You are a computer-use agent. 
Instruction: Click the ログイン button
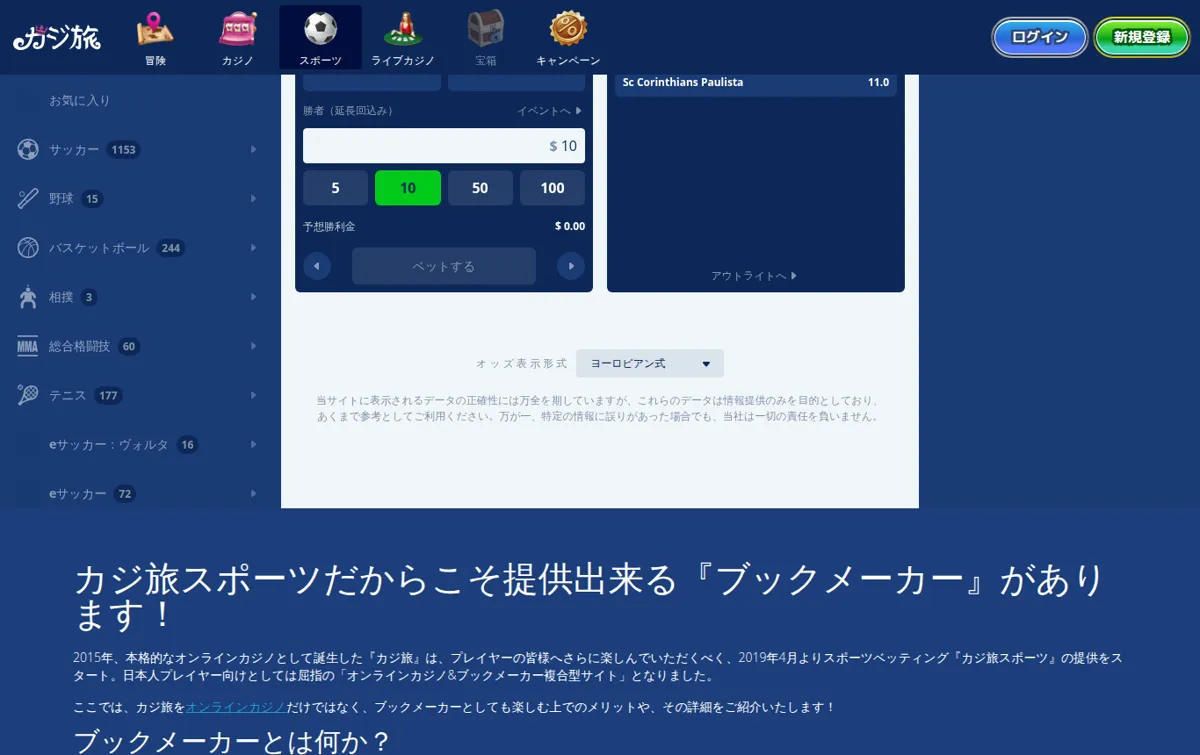pos(1040,38)
